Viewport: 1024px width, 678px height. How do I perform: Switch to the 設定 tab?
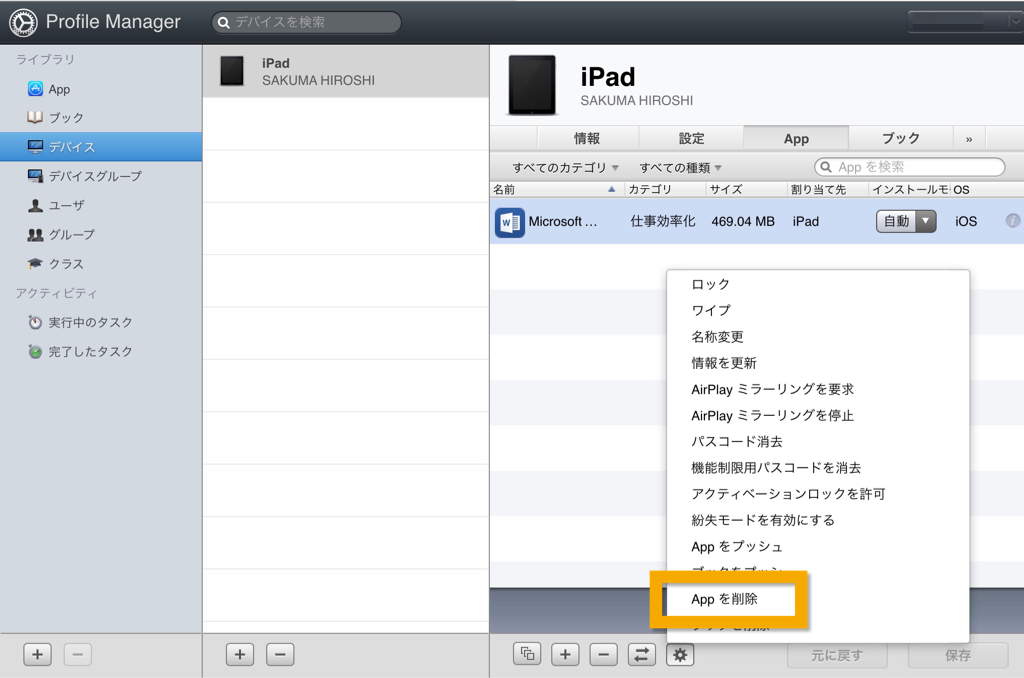tap(691, 138)
